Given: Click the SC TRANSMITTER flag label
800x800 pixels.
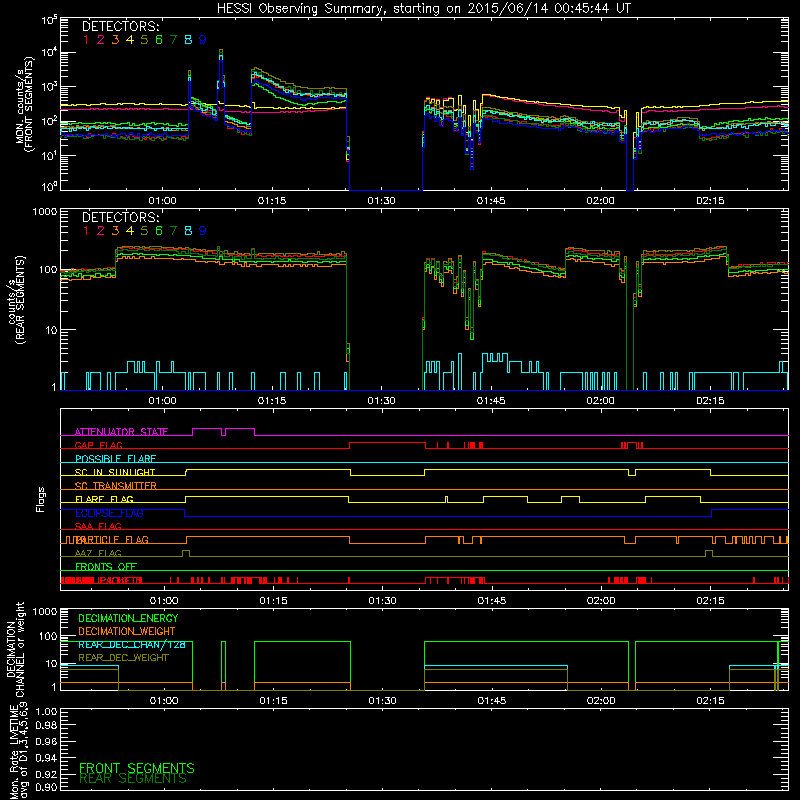Looking at the screenshot, I should [116, 486].
